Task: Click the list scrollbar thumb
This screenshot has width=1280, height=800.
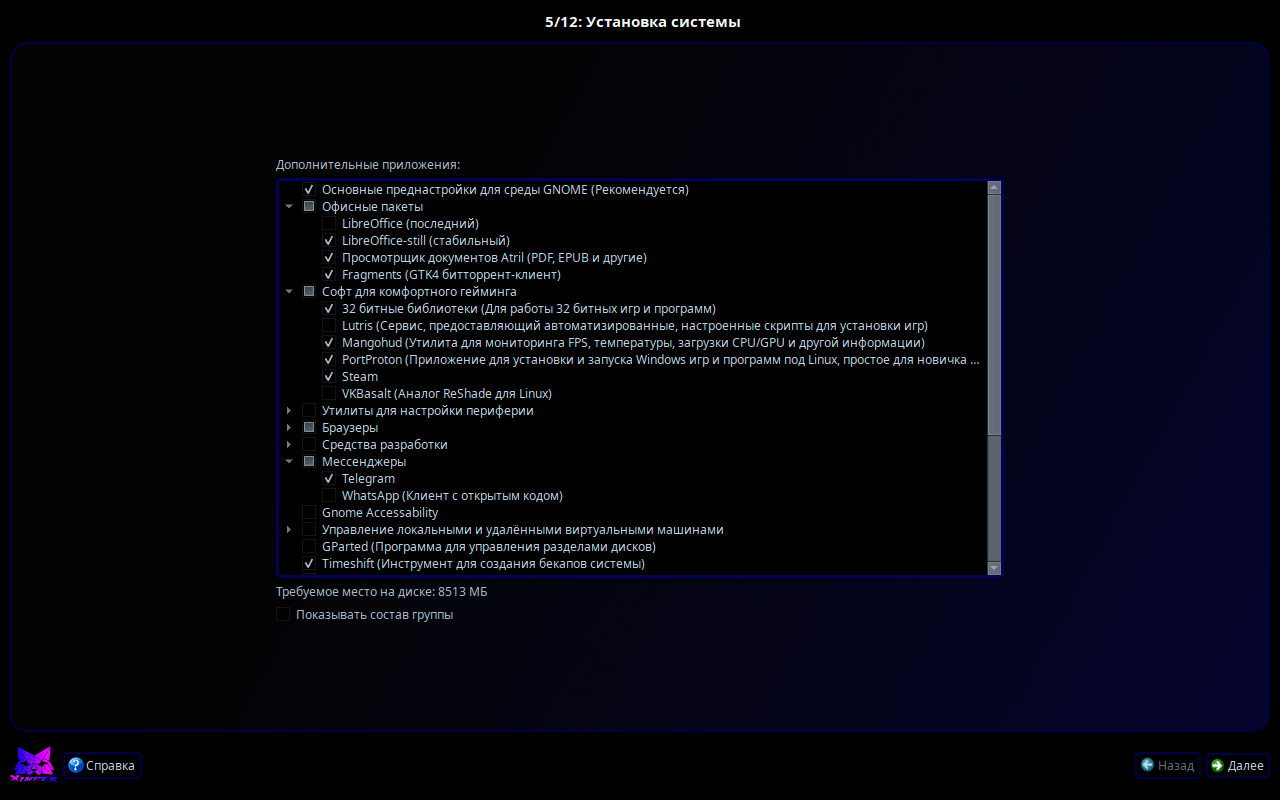Action: [x=994, y=315]
